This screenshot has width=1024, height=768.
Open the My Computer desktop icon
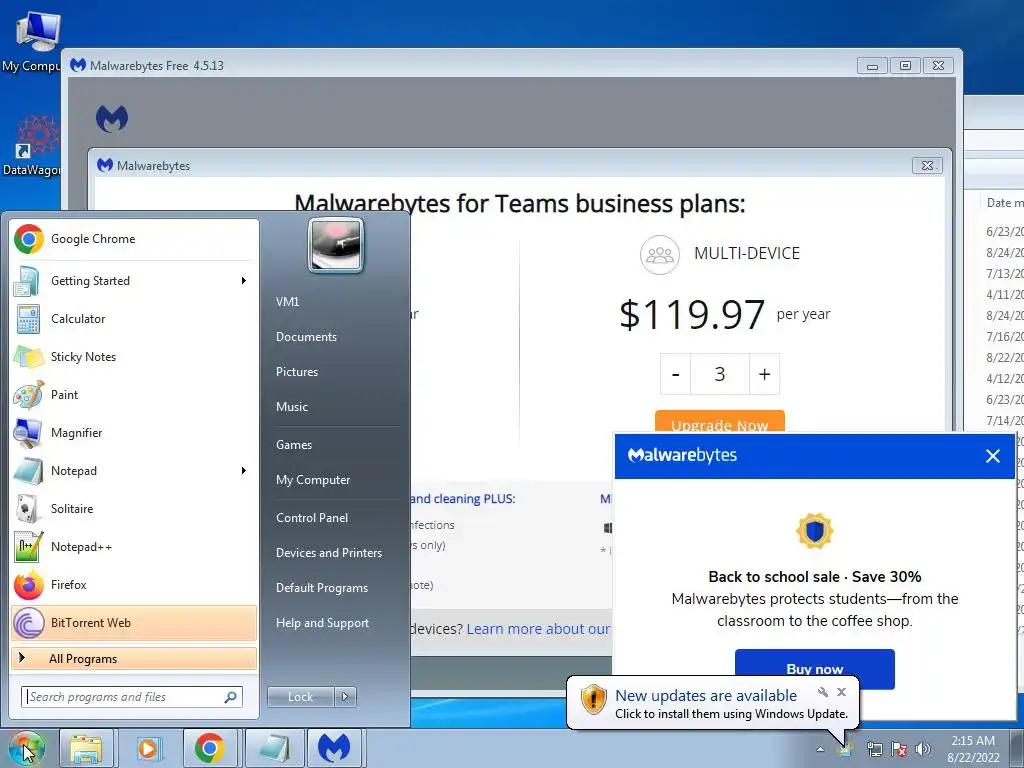point(34,40)
